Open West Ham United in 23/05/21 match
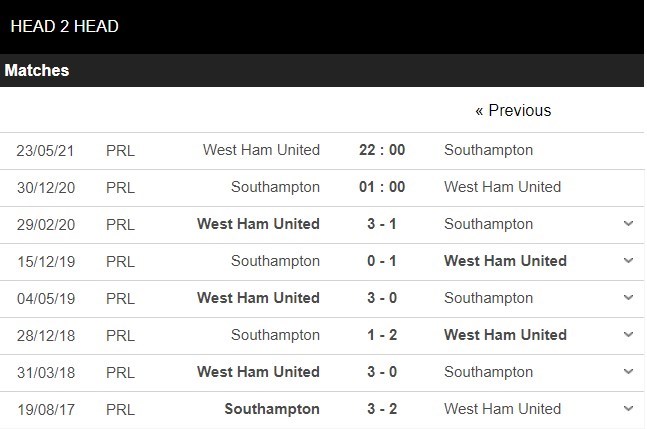This screenshot has width=647, height=429. (x=261, y=150)
